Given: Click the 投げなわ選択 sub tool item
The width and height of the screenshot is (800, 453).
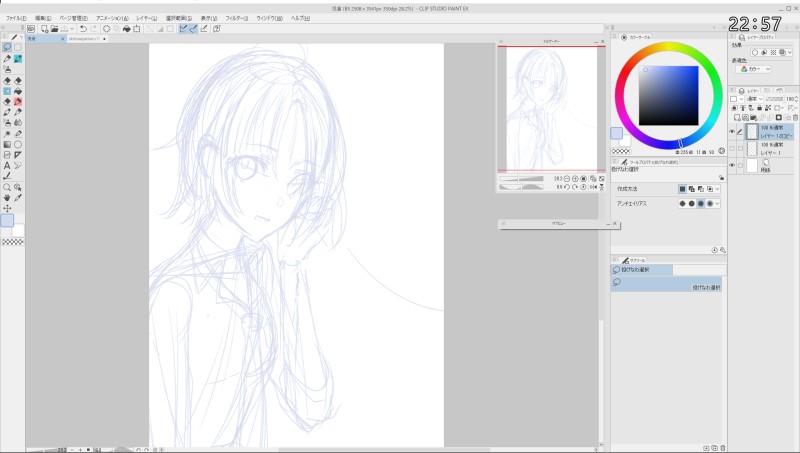Looking at the screenshot, I should tap(666, 284).
